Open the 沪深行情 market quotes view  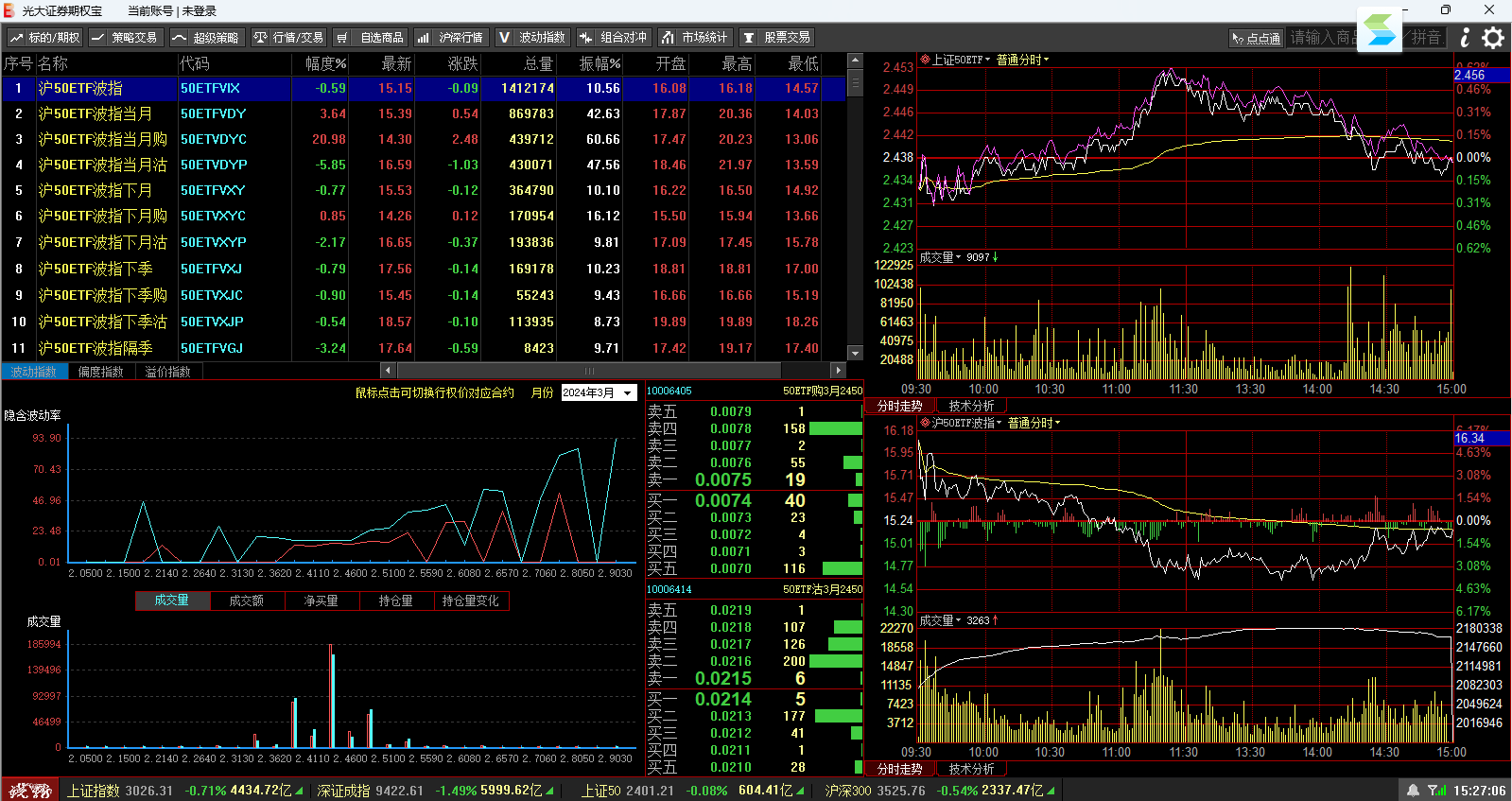(451, 38)
